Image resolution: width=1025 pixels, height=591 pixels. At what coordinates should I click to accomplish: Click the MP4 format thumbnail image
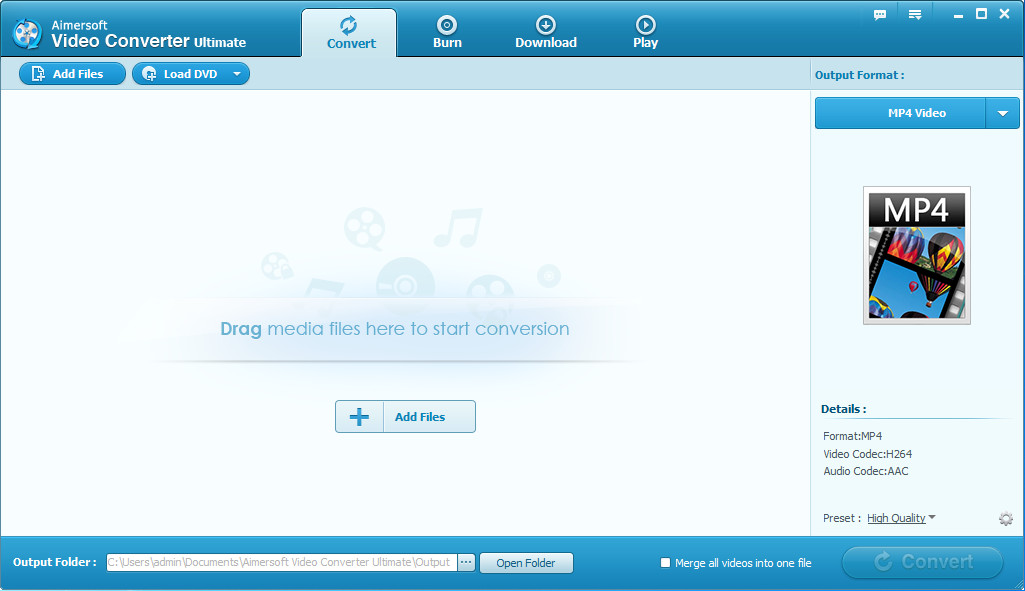pyautogui.click(x=916, y=255)
